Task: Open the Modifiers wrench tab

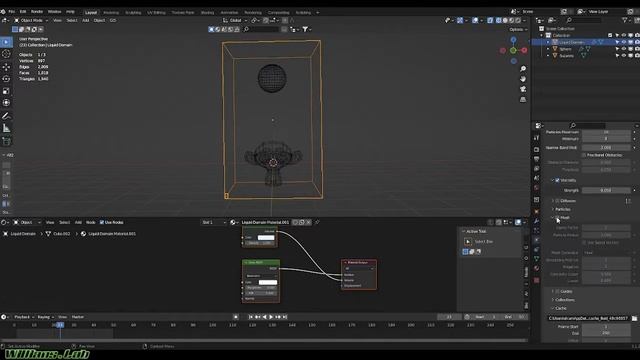Action: click(x=536, y=221)
